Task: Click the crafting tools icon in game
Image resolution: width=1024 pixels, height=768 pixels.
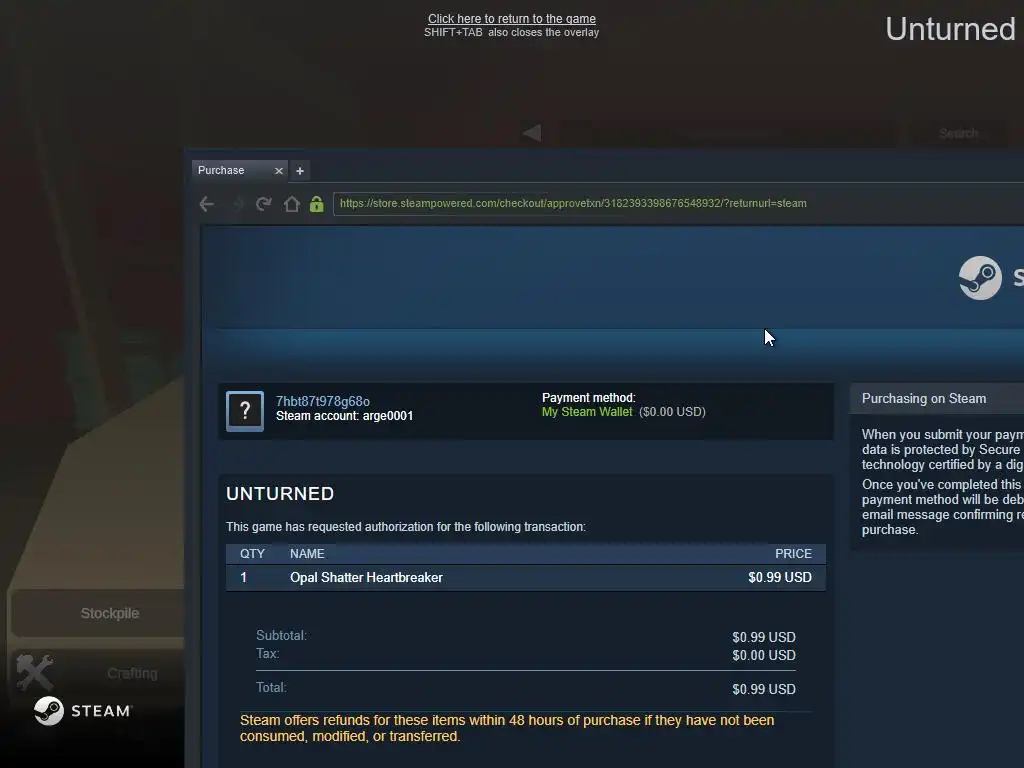Action: click(34, 671)
